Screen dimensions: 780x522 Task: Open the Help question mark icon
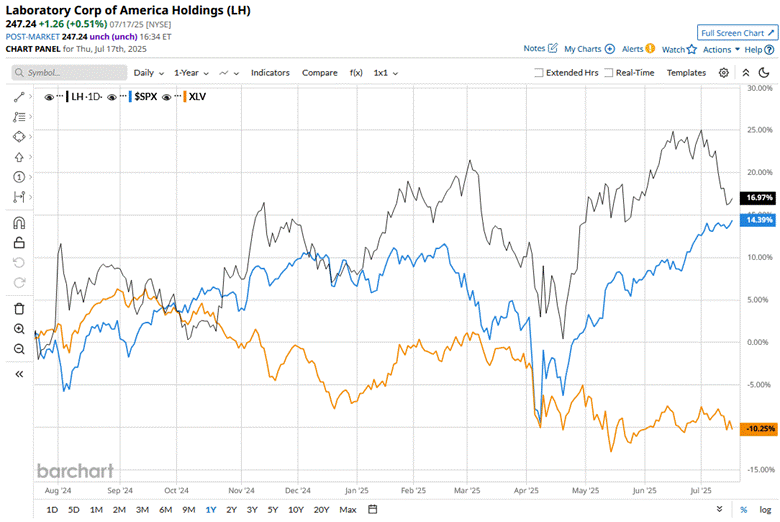769,50
